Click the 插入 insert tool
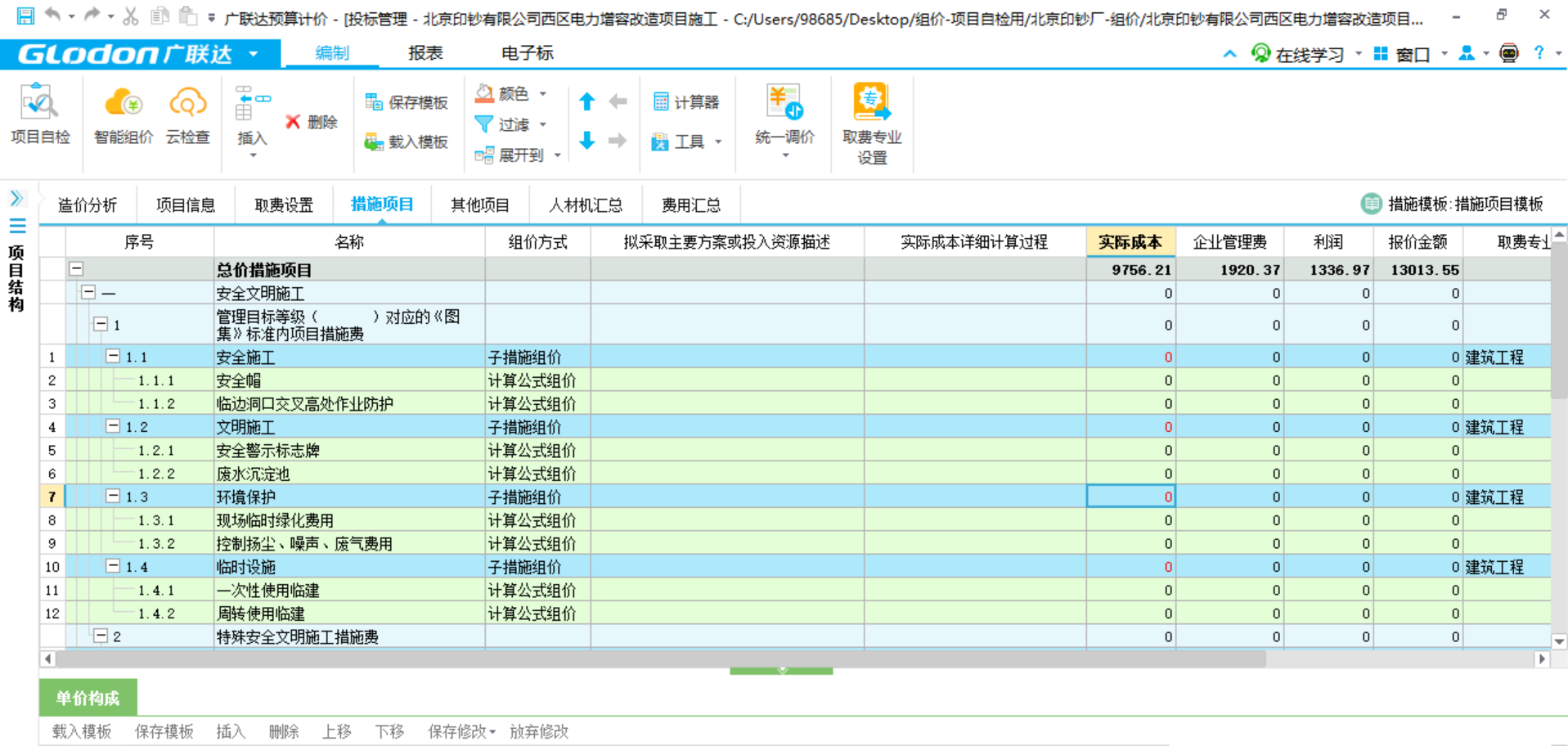This screenshot has width=1568, height=746. (x=252, y=121)
